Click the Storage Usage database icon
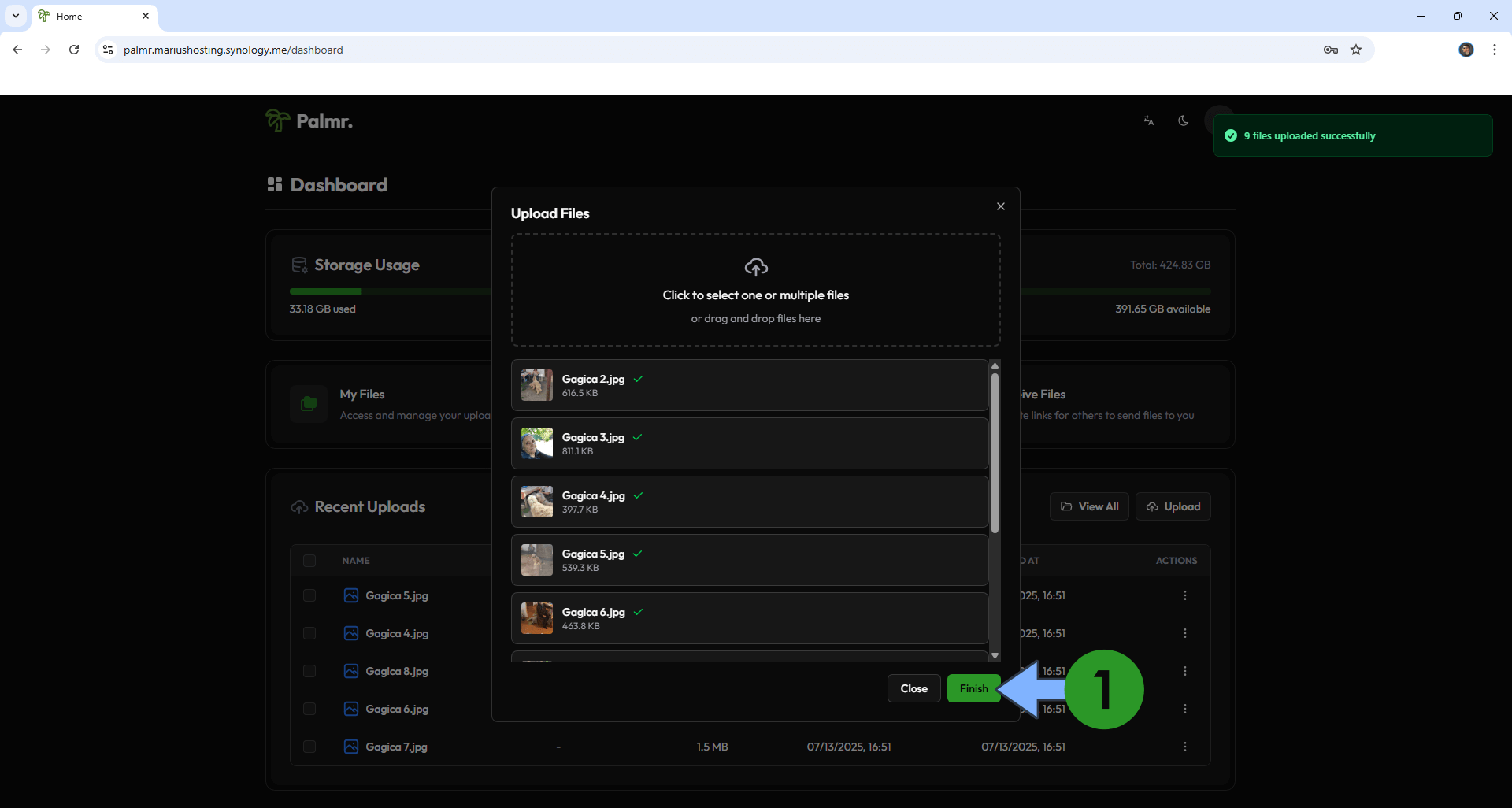Viewport: 1512px width, 808px height. click(x=299, y=265)
